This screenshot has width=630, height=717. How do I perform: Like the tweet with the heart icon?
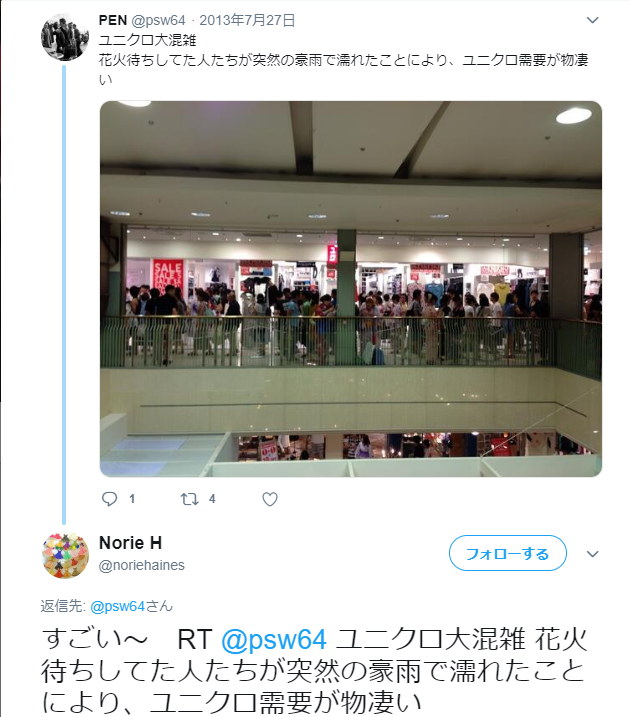coord(270,499)
